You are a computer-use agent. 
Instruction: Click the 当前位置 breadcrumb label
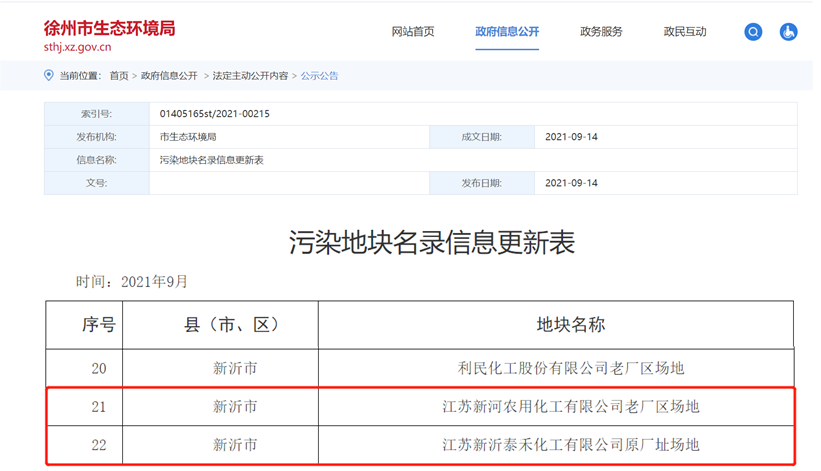(80, 76)
